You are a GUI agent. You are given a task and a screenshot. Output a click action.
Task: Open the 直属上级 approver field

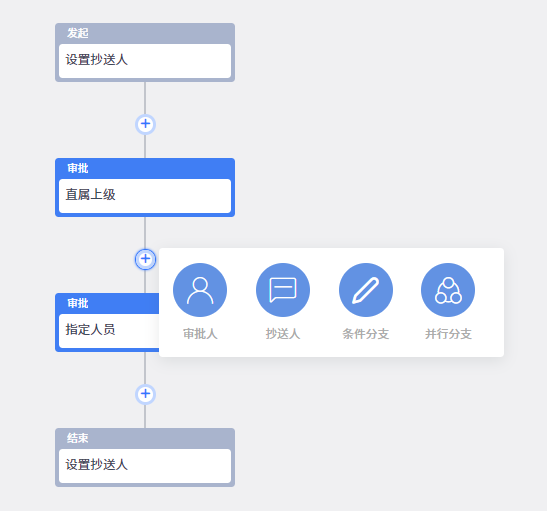(x=145, y=196)
